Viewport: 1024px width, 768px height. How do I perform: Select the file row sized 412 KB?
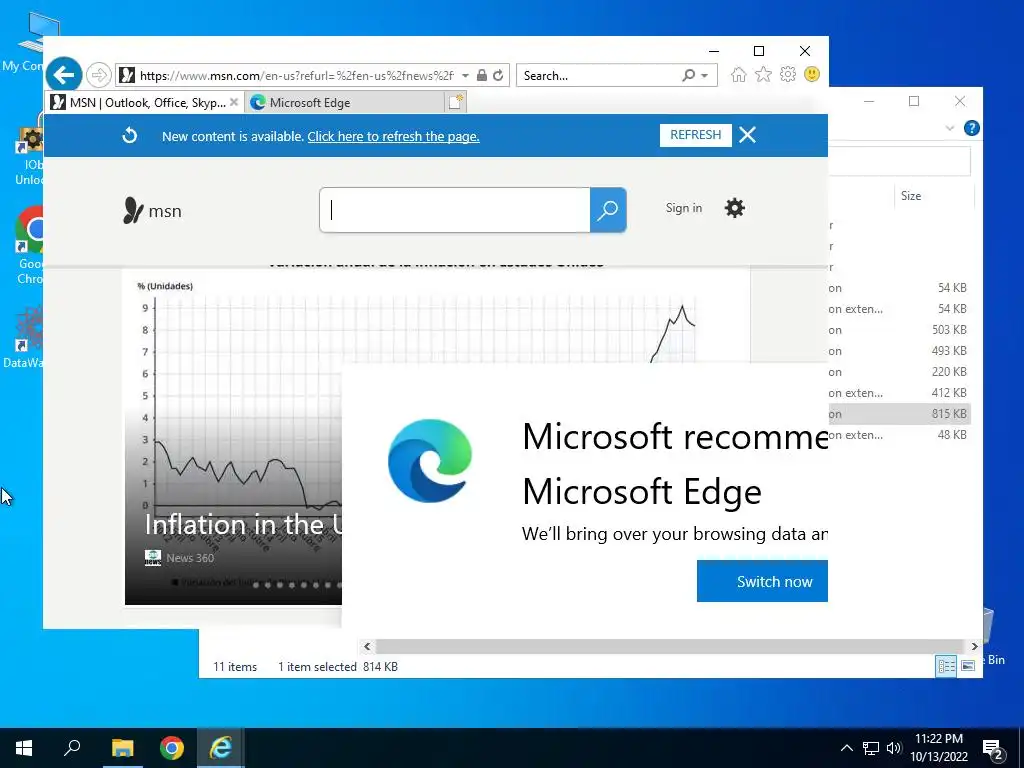(899, 392)
